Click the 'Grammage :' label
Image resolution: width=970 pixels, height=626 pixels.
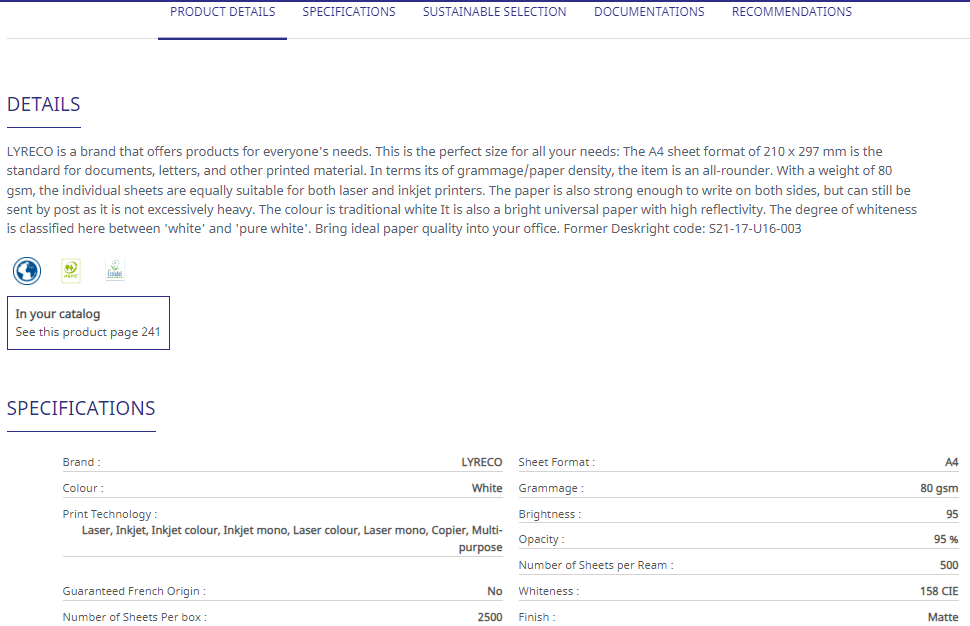pyautogui.click(x=551, y=488)
